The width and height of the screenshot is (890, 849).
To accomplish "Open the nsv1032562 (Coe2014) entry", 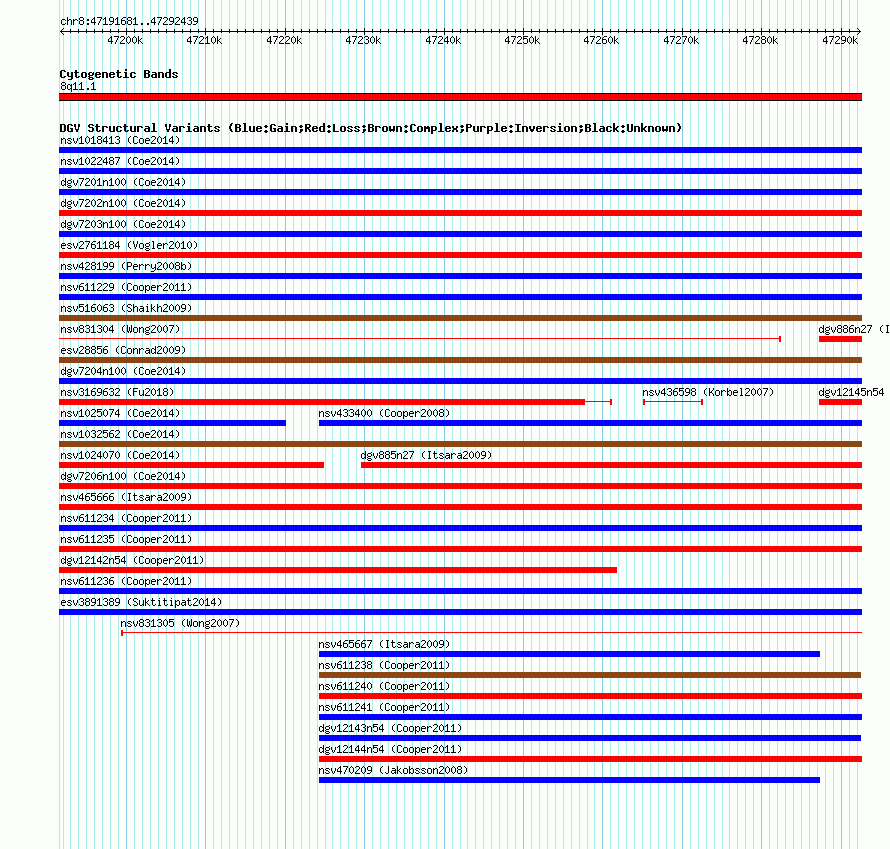I will pyautogui.click(x=120, y=434).
